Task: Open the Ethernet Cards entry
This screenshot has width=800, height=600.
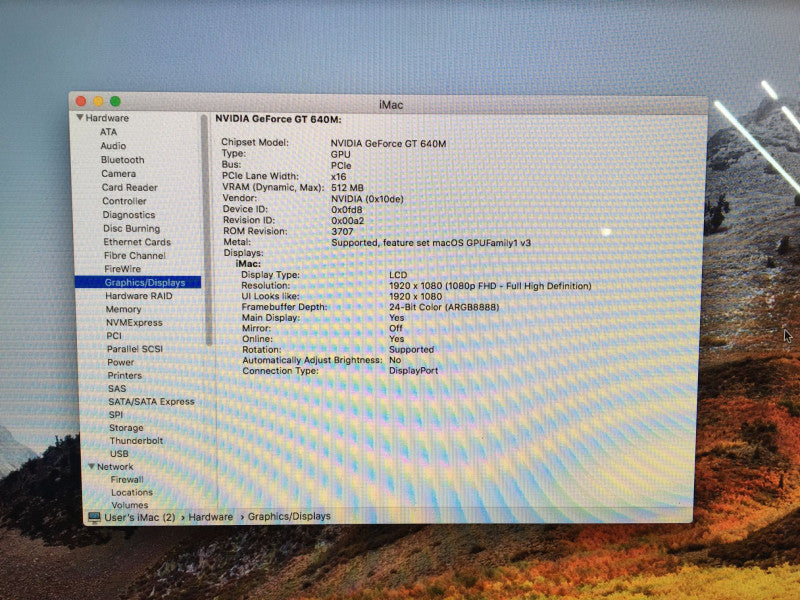Action: [x=137, y=242]
